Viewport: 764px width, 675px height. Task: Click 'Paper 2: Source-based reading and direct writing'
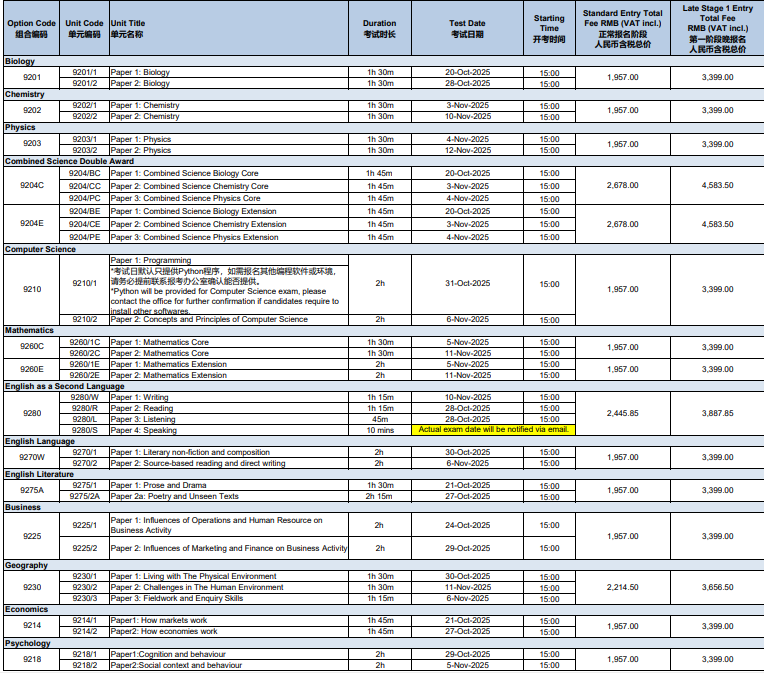(x=198, y=463)
